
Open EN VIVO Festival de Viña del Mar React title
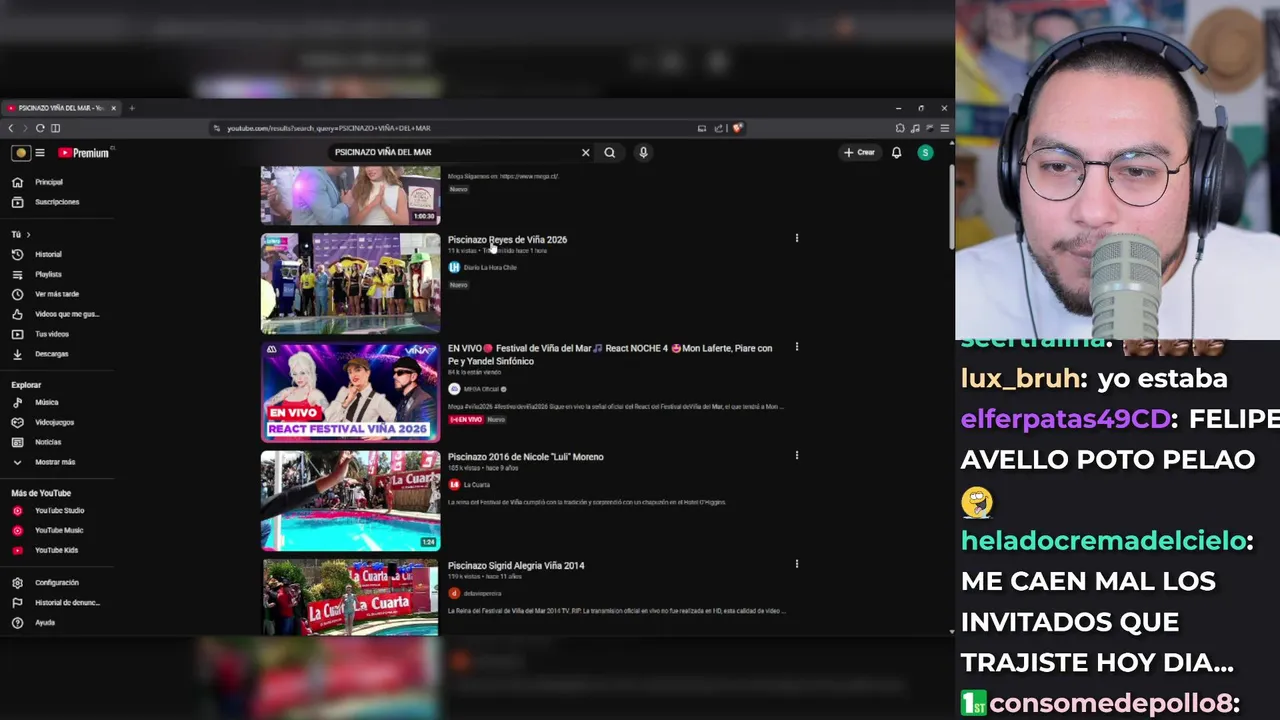point(610,355)
